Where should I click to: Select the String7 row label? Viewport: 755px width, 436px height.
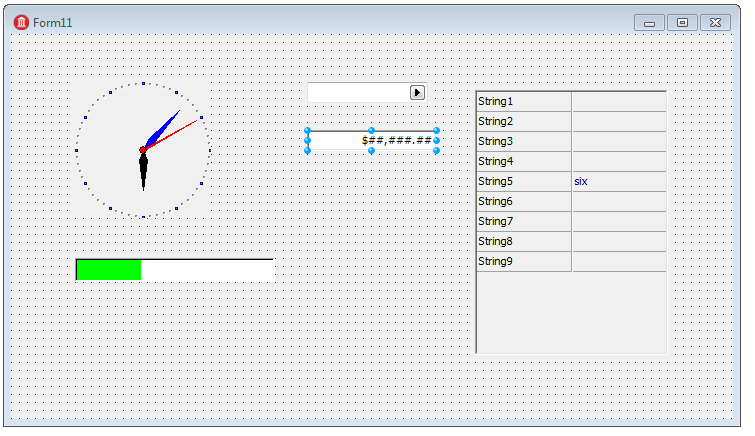click(x=523, y=222)
